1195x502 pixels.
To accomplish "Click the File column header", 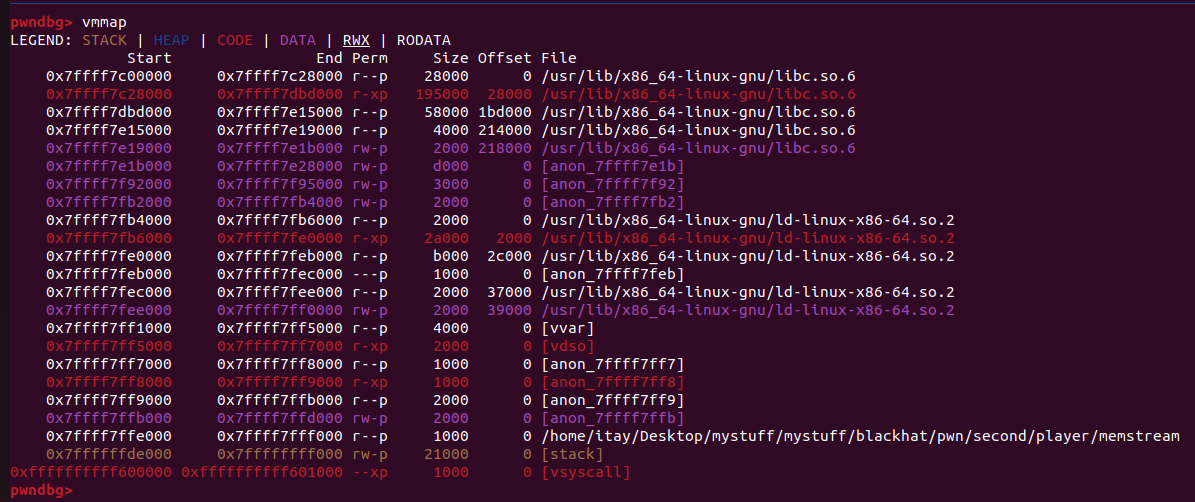I will coord(559,58).
